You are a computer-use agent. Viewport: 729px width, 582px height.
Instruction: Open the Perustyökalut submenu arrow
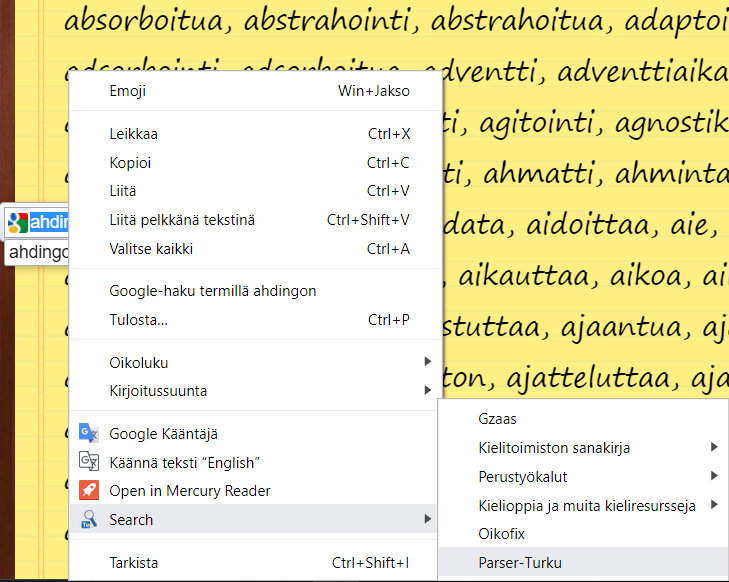(714, 476)
